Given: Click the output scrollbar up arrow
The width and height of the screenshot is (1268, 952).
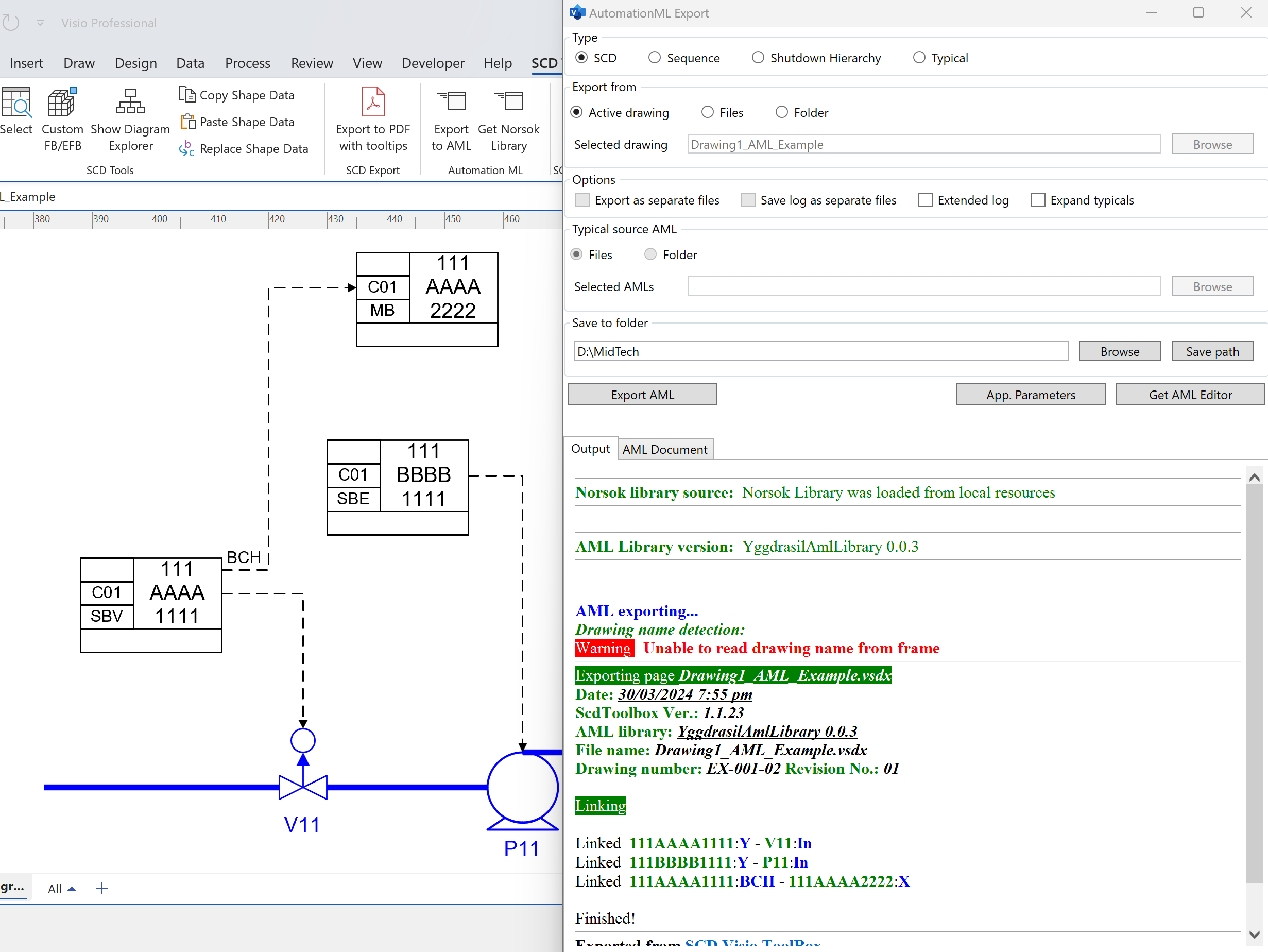Looking at the screenshot, I should pos(1254,478).
